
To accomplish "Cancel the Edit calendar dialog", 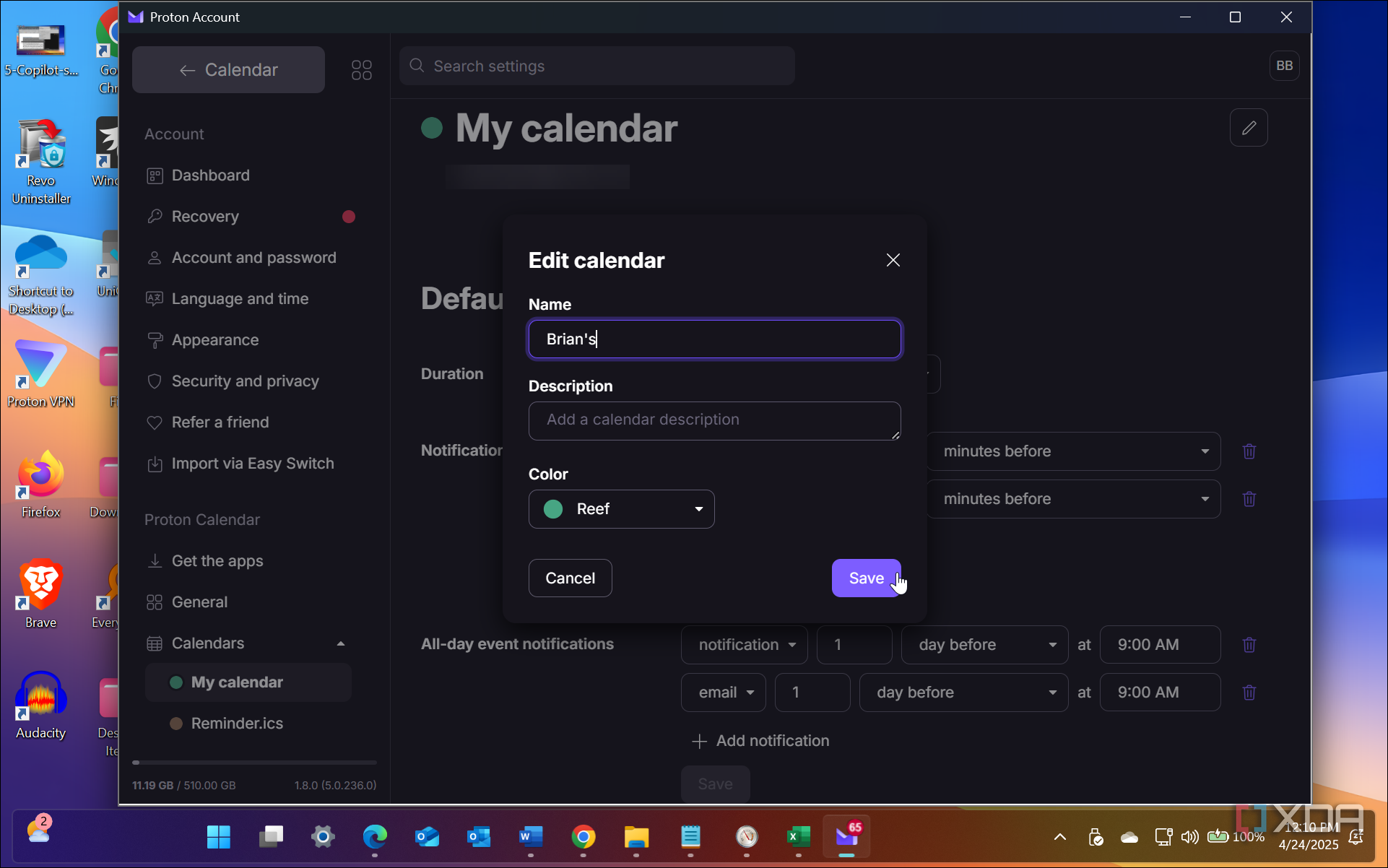I will pyautogui.click(x=570, y=578).
